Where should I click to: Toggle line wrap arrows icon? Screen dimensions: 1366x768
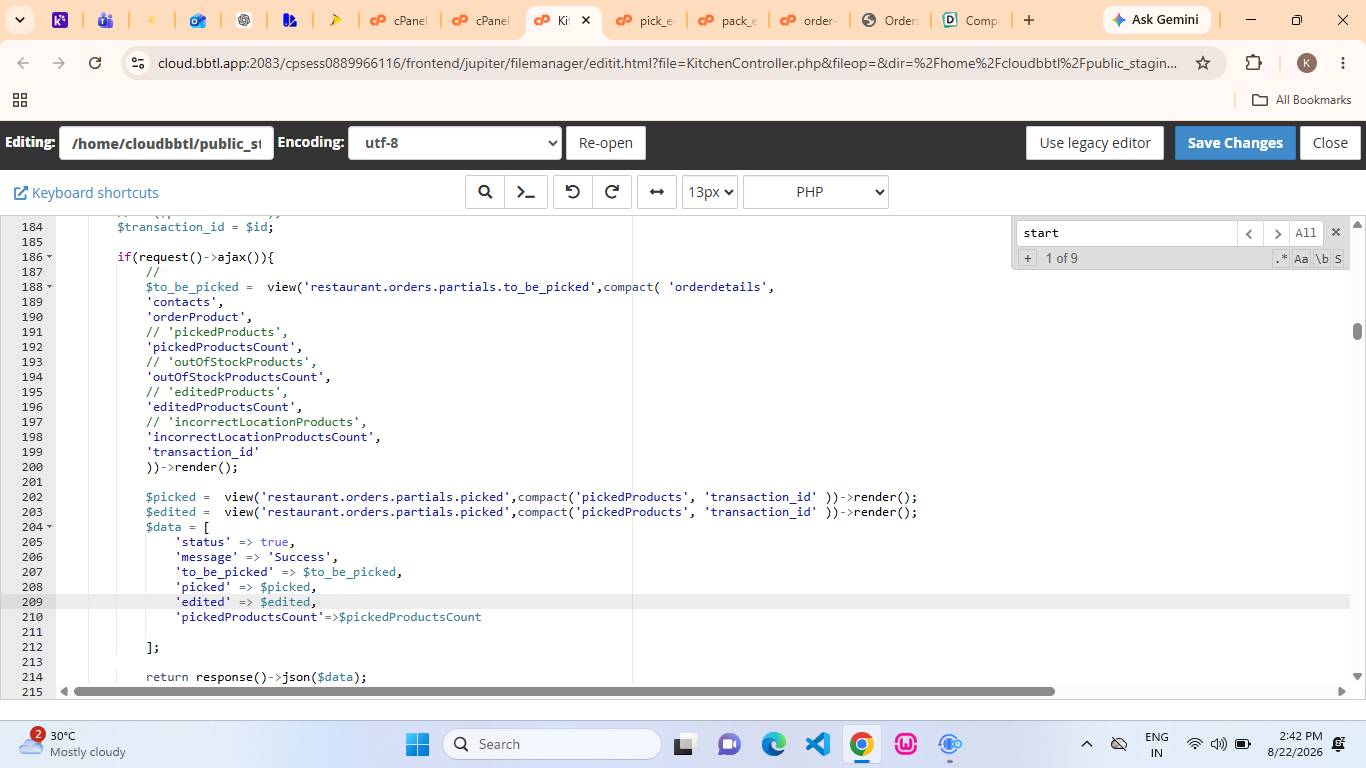pyautogui.click(x=657, y=192)
